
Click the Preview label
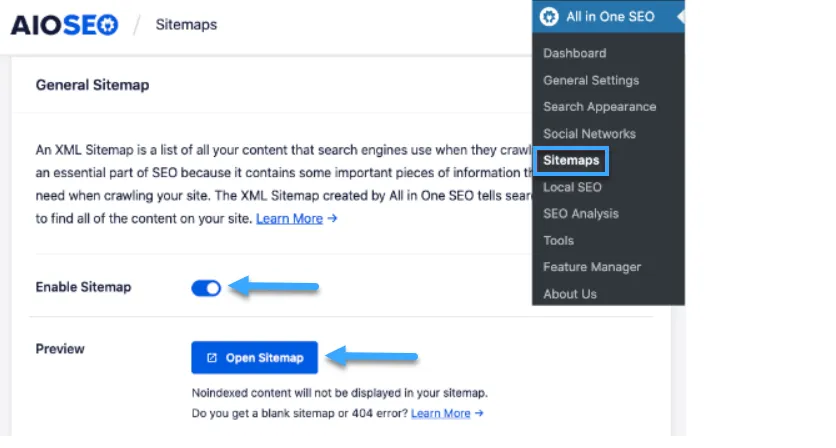(60, 349)
